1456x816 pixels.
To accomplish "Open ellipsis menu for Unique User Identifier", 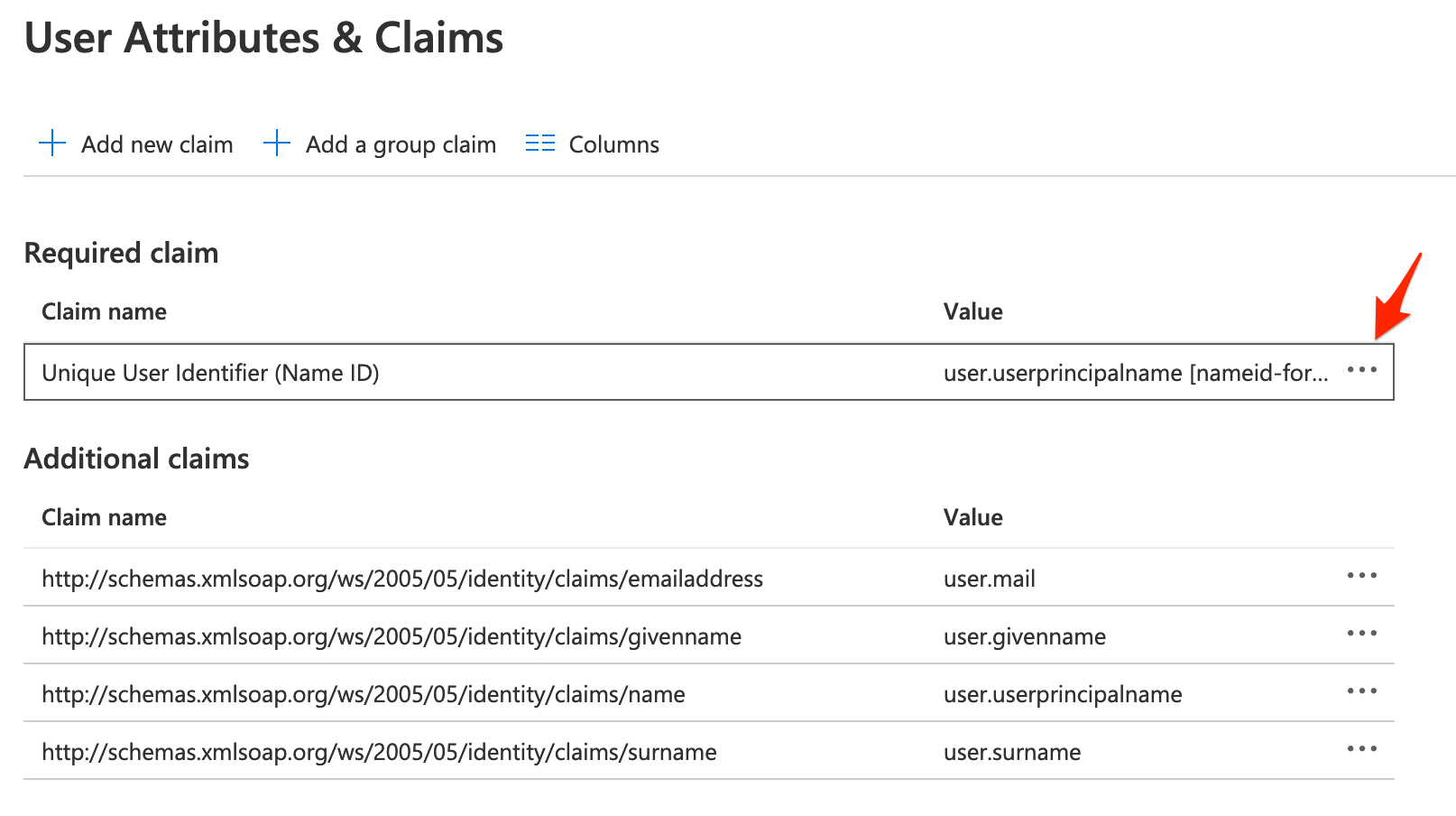I will 1361,371.
